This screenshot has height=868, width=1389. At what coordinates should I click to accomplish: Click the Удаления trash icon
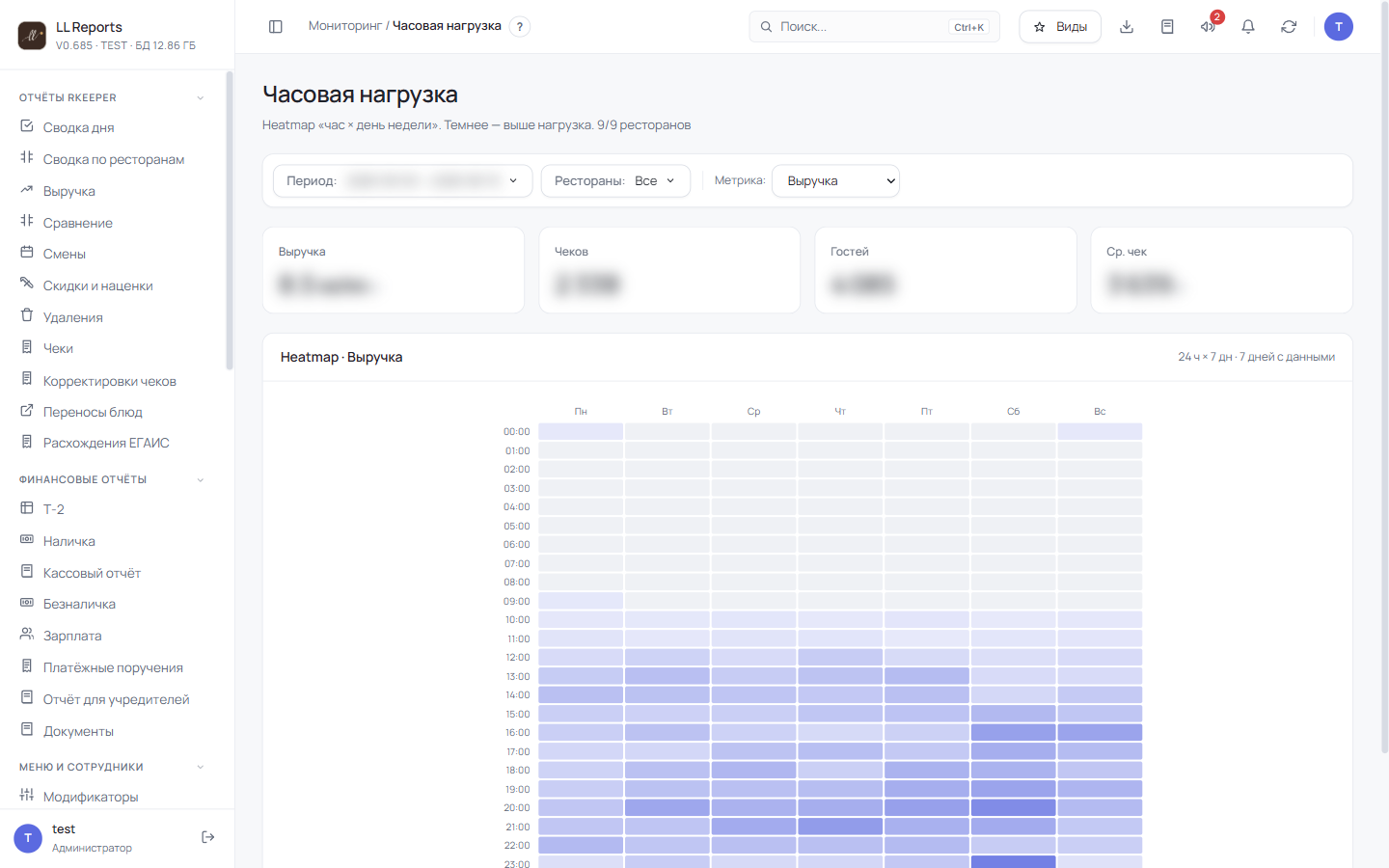pos(27,315)
